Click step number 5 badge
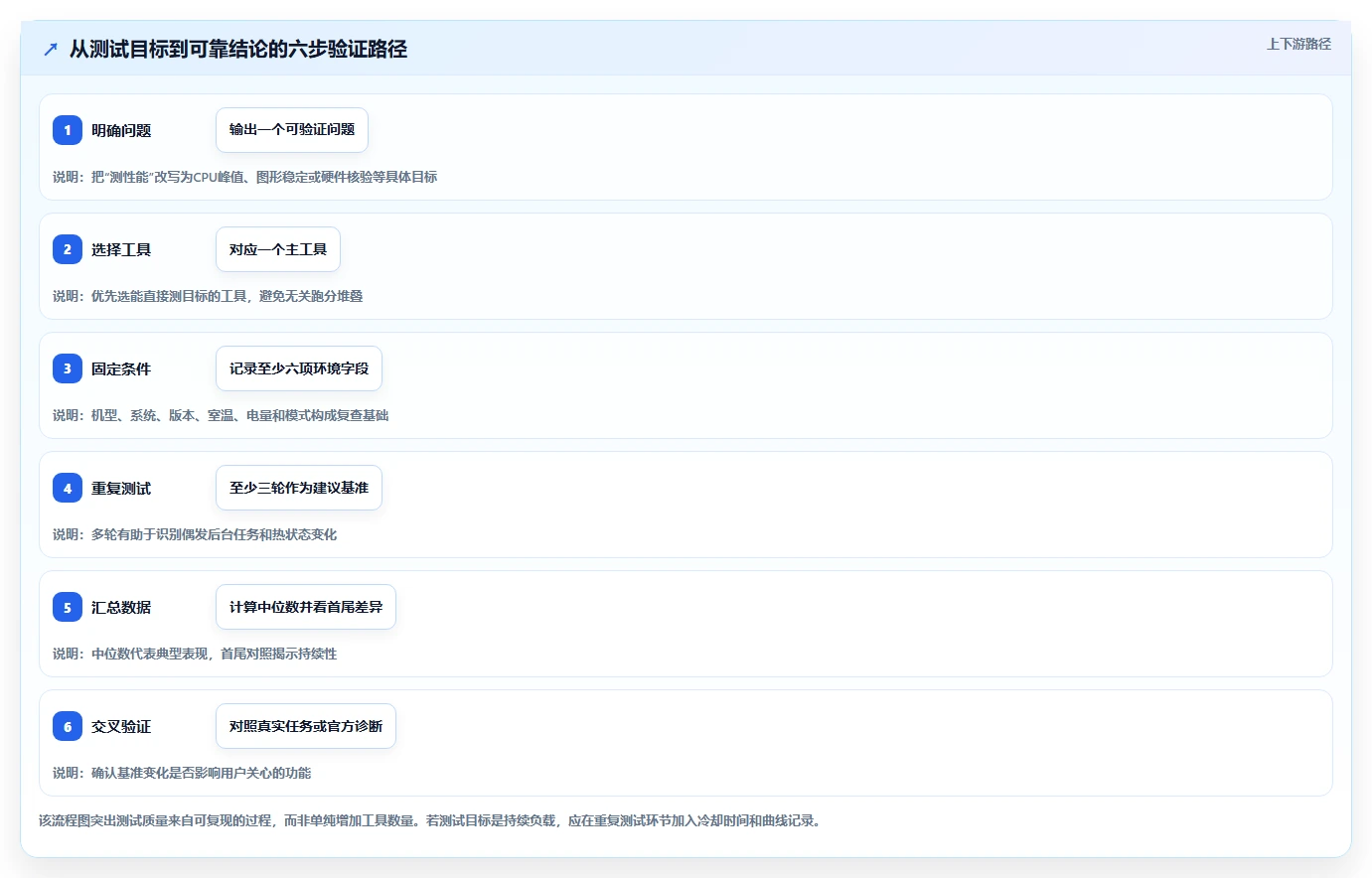 (68, 607)
